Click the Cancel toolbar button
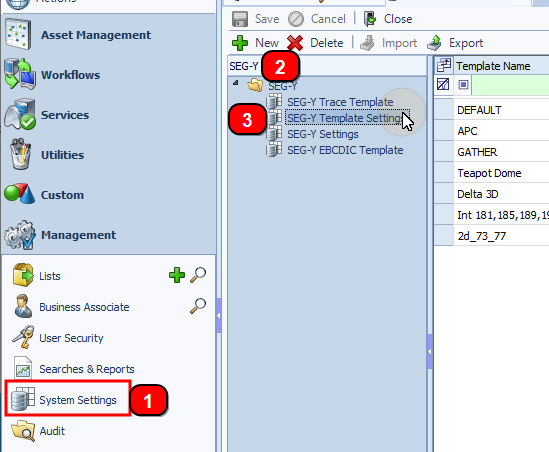Screen dimensions: 549x452 click(317, 19)
